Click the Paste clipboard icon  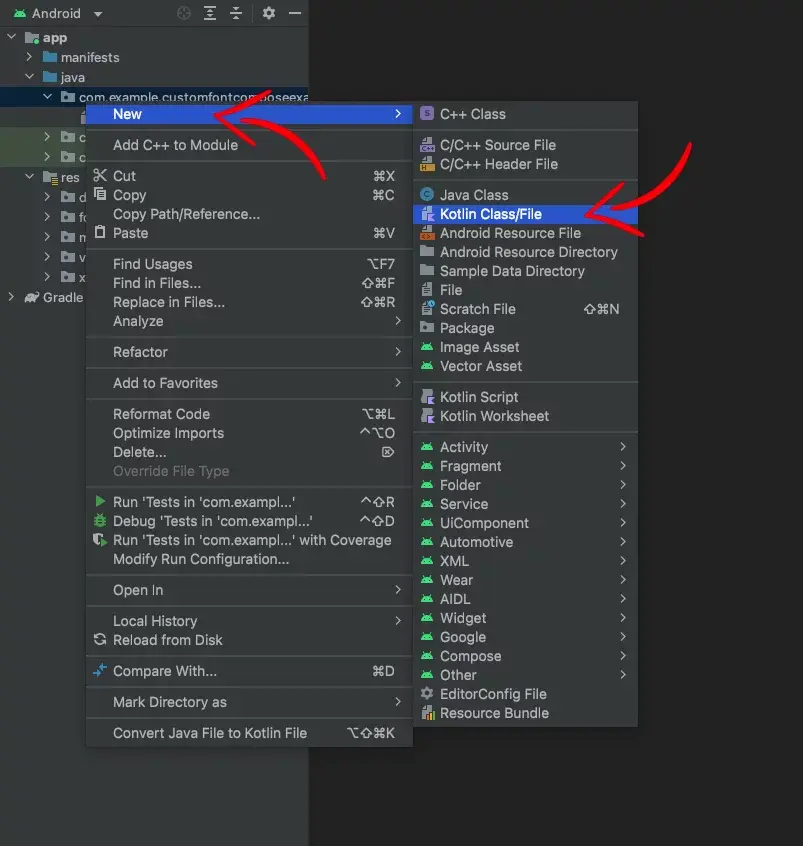(100, 232)
